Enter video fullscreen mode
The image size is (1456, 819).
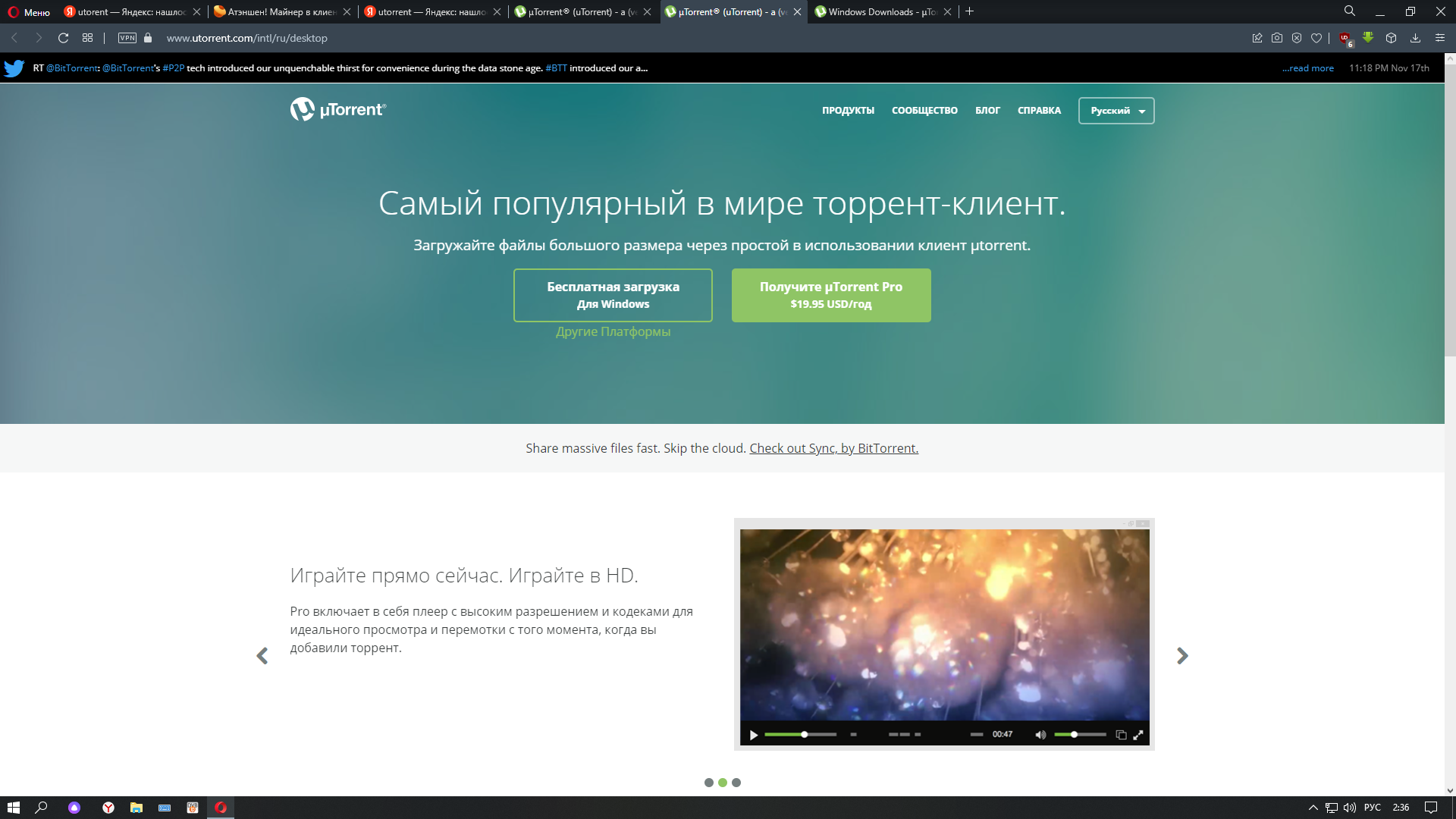pyautogui.click(x=1138, y=735)
